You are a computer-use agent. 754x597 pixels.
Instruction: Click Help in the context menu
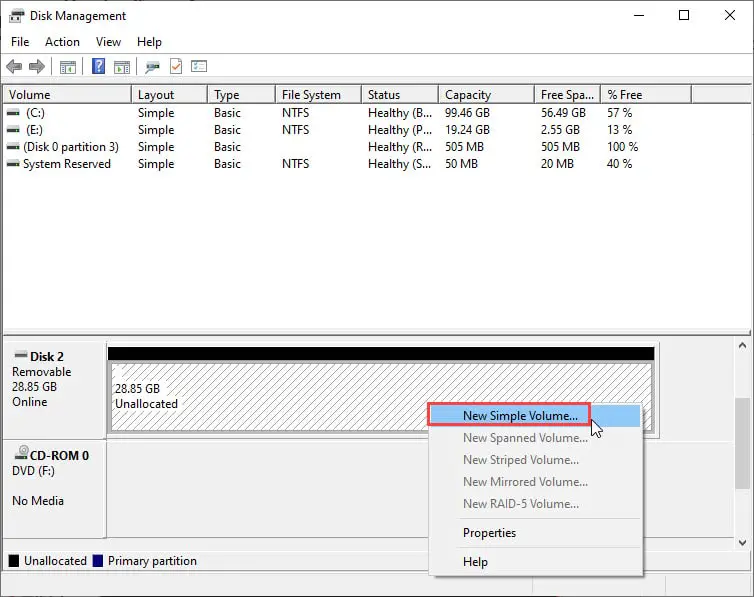pyautogui.click(x=475, y=562)
